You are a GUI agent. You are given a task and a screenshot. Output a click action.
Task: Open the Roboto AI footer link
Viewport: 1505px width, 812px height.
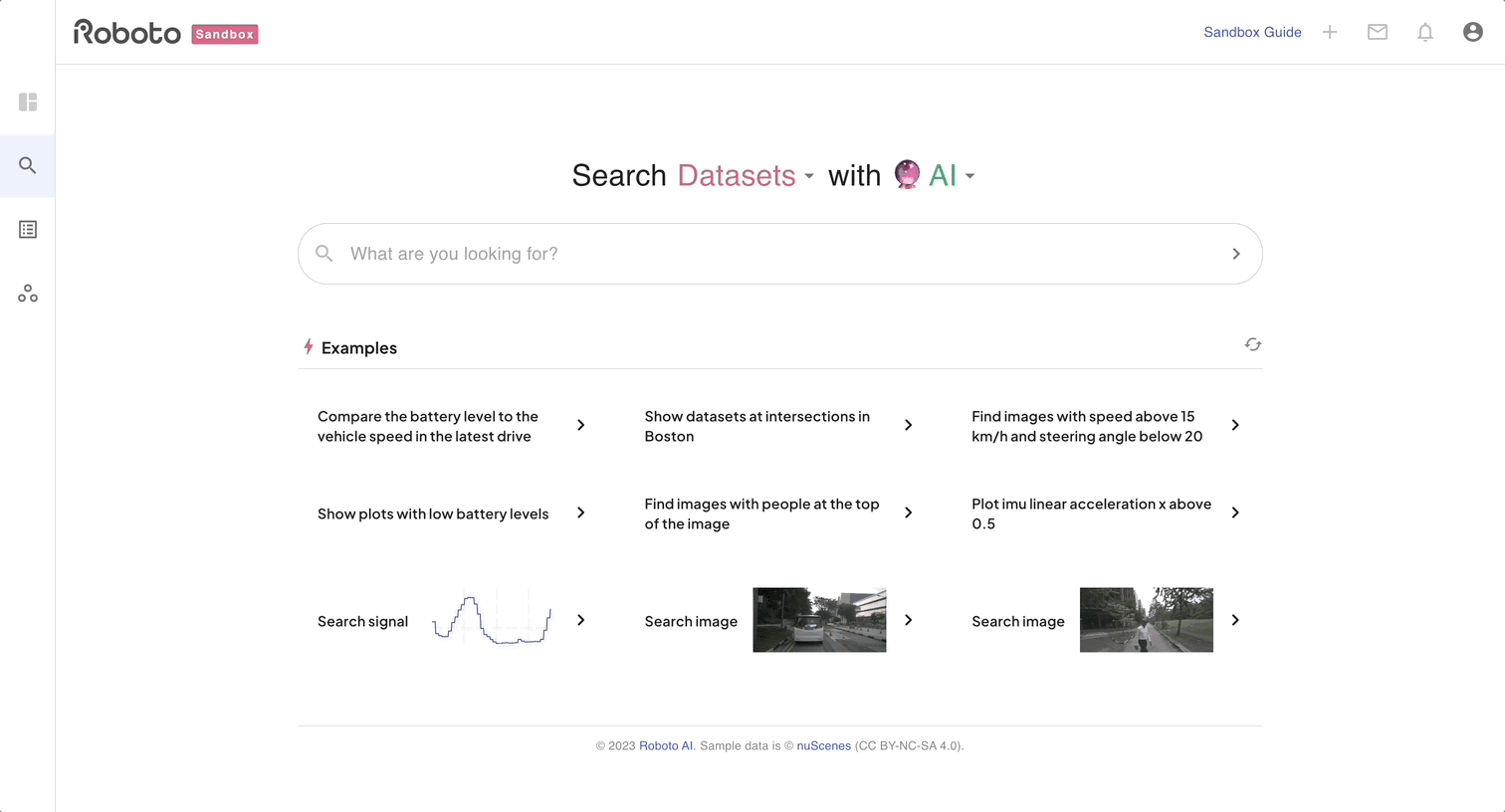pos(666,745)
